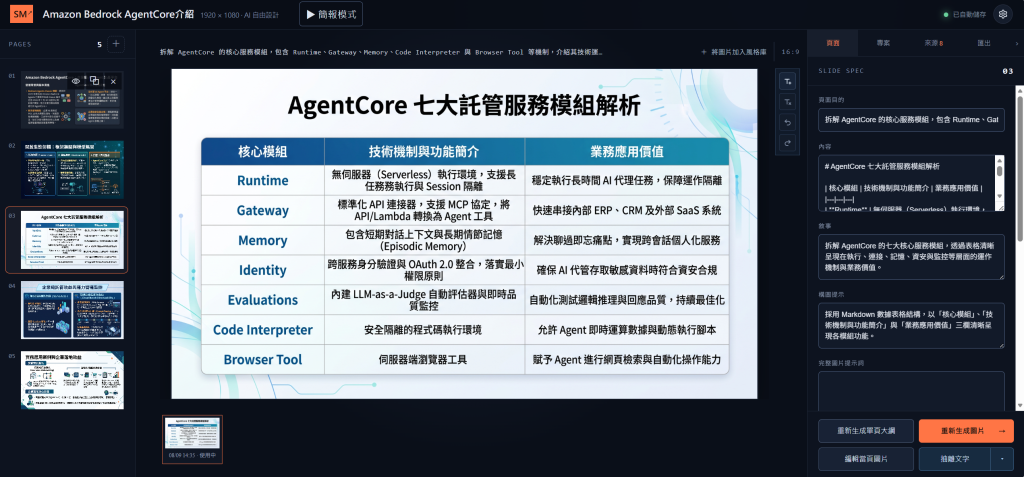Click the 已自動儲存 status indicator

[964, 14]
